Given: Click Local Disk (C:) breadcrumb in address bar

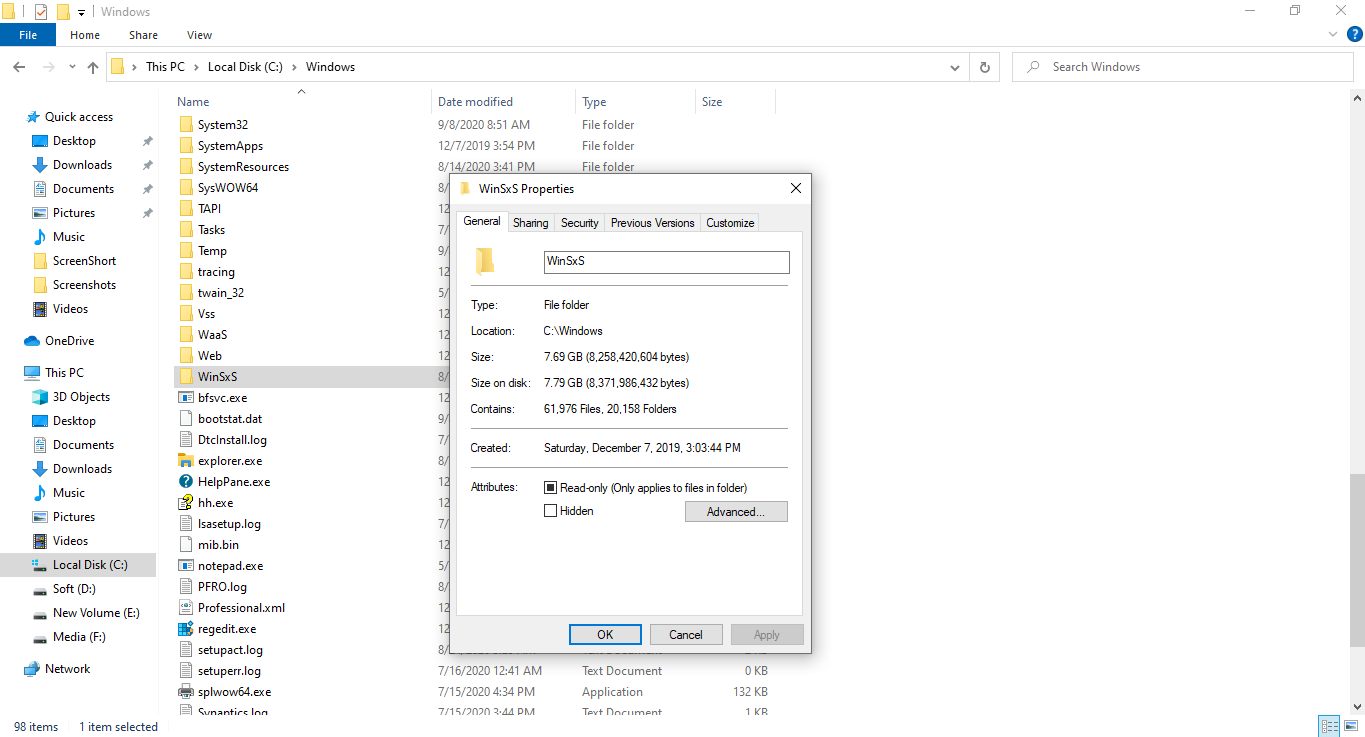Looking at the screenshot, I should [246, 67].
